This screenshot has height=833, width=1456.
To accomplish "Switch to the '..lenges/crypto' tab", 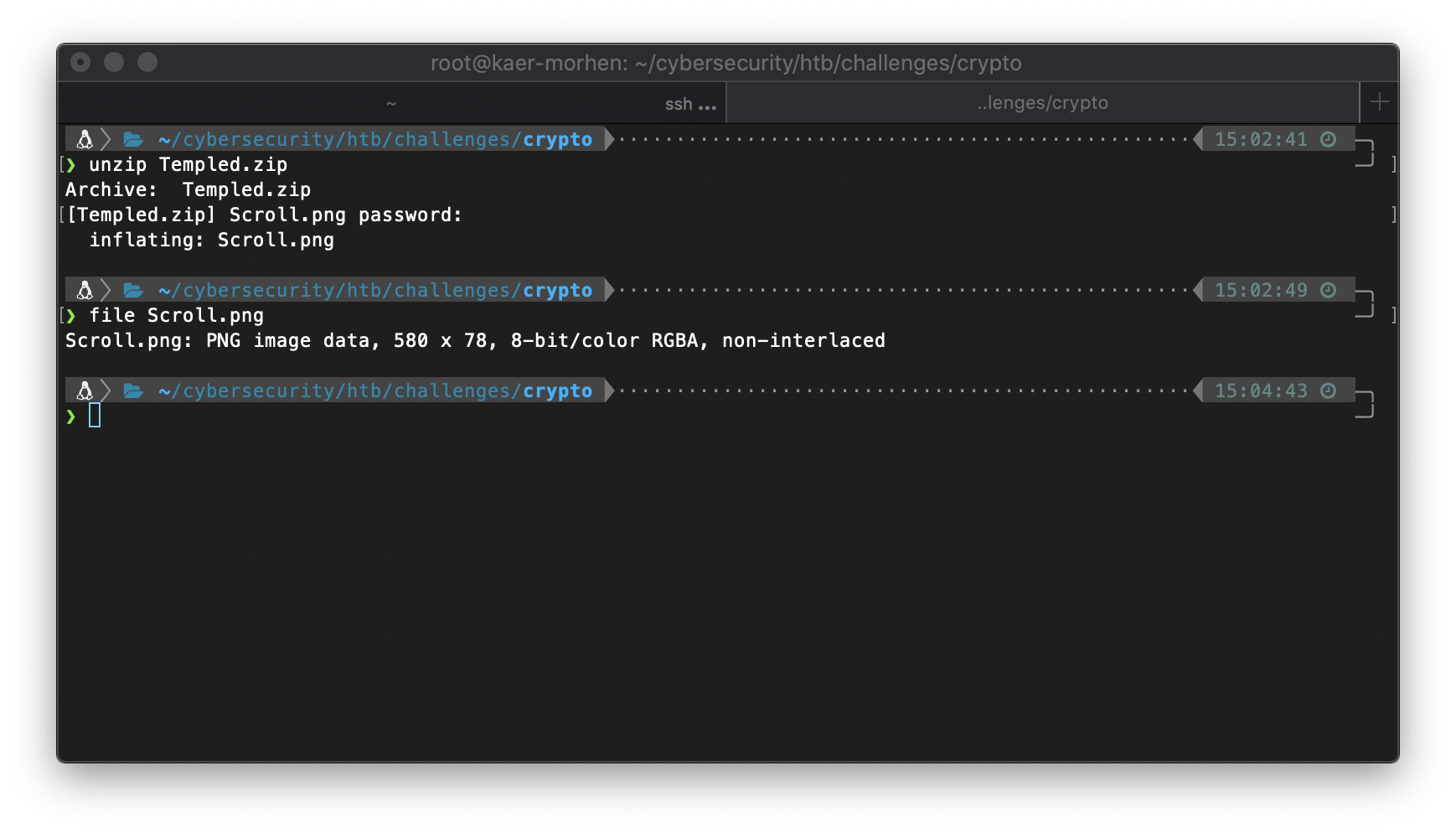I will [1042, 103].
